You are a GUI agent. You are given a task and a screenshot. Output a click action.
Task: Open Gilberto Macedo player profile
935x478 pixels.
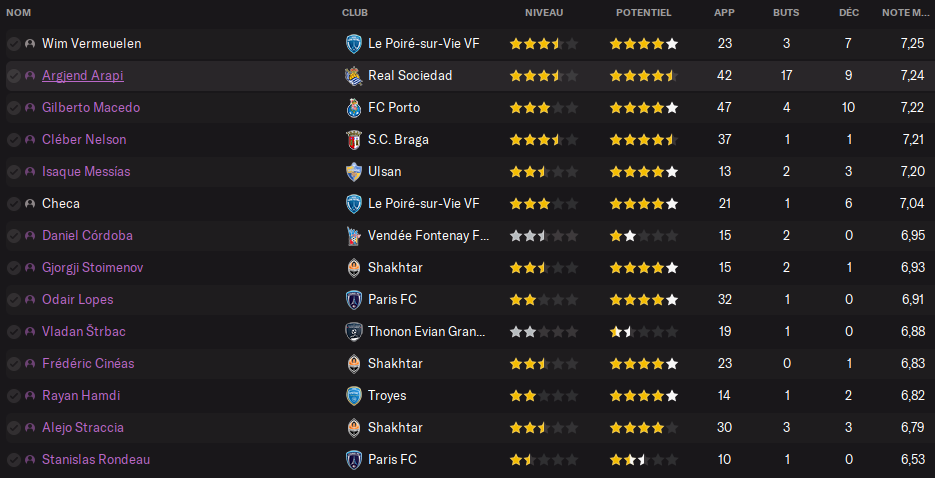point(91,108)
